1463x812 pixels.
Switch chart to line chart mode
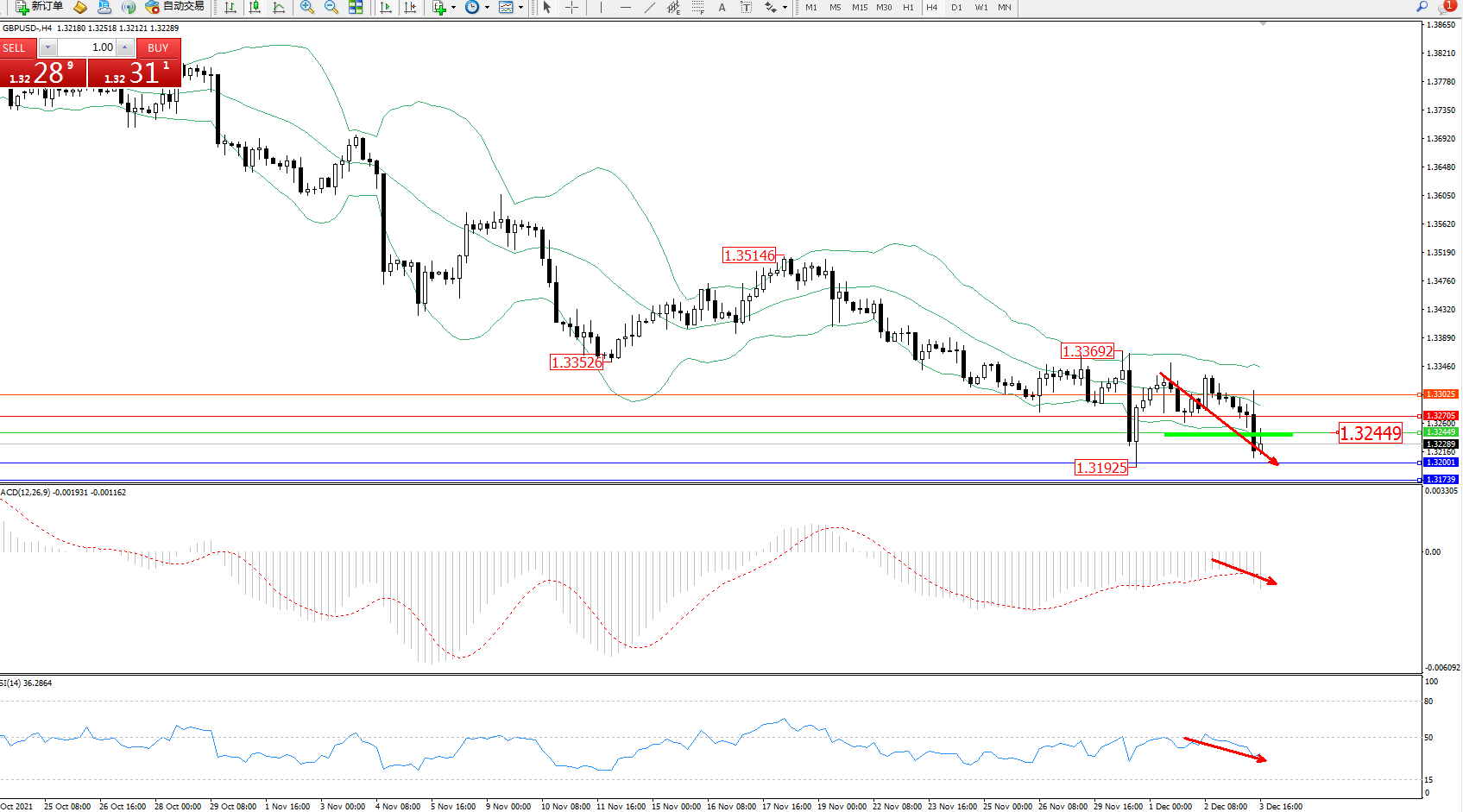coord(279,7)
